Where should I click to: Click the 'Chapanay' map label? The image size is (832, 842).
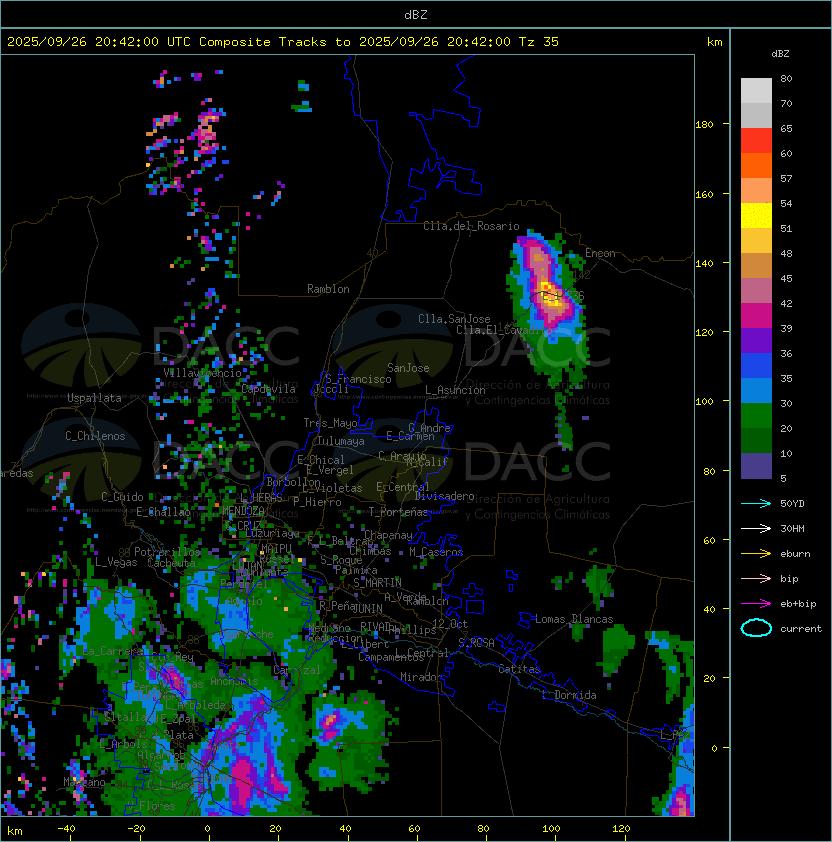[x=388, y=535]
